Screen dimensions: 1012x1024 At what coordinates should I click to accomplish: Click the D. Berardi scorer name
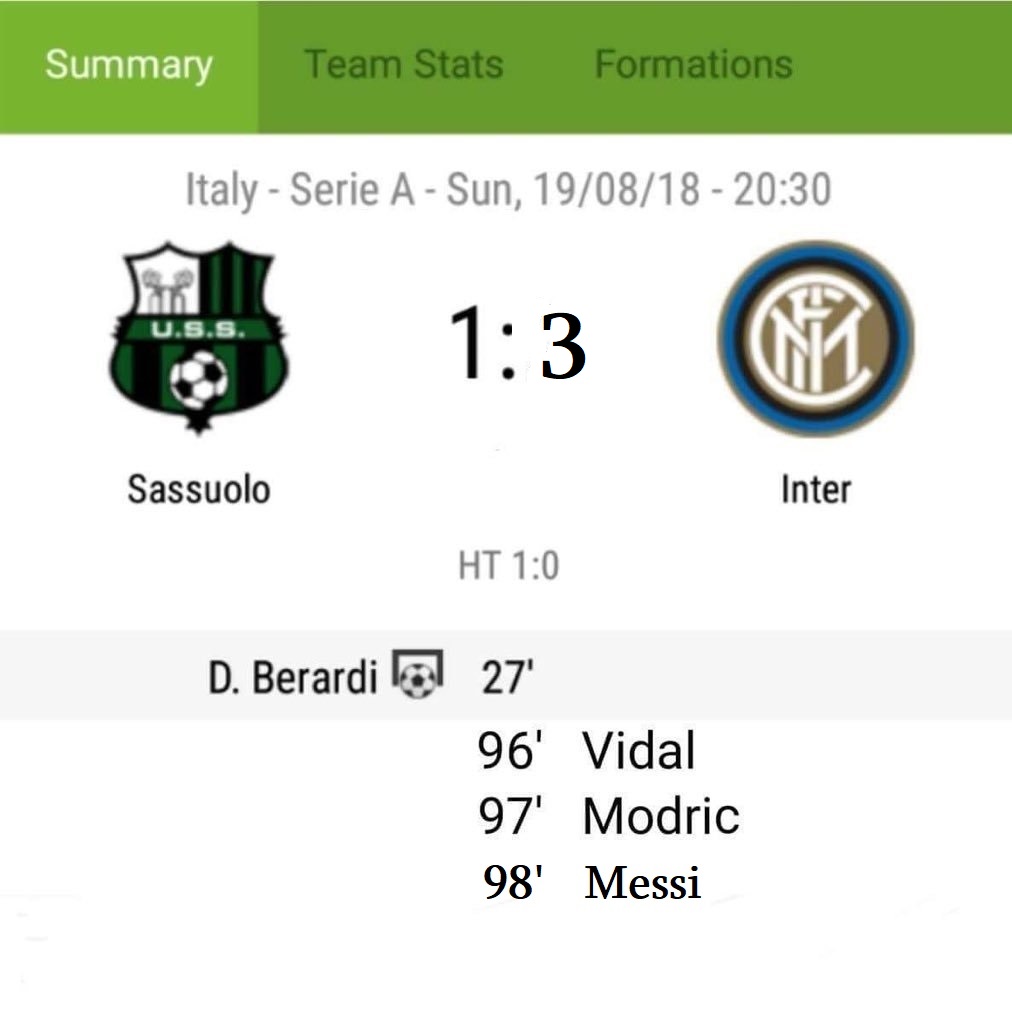coord(293,677)
